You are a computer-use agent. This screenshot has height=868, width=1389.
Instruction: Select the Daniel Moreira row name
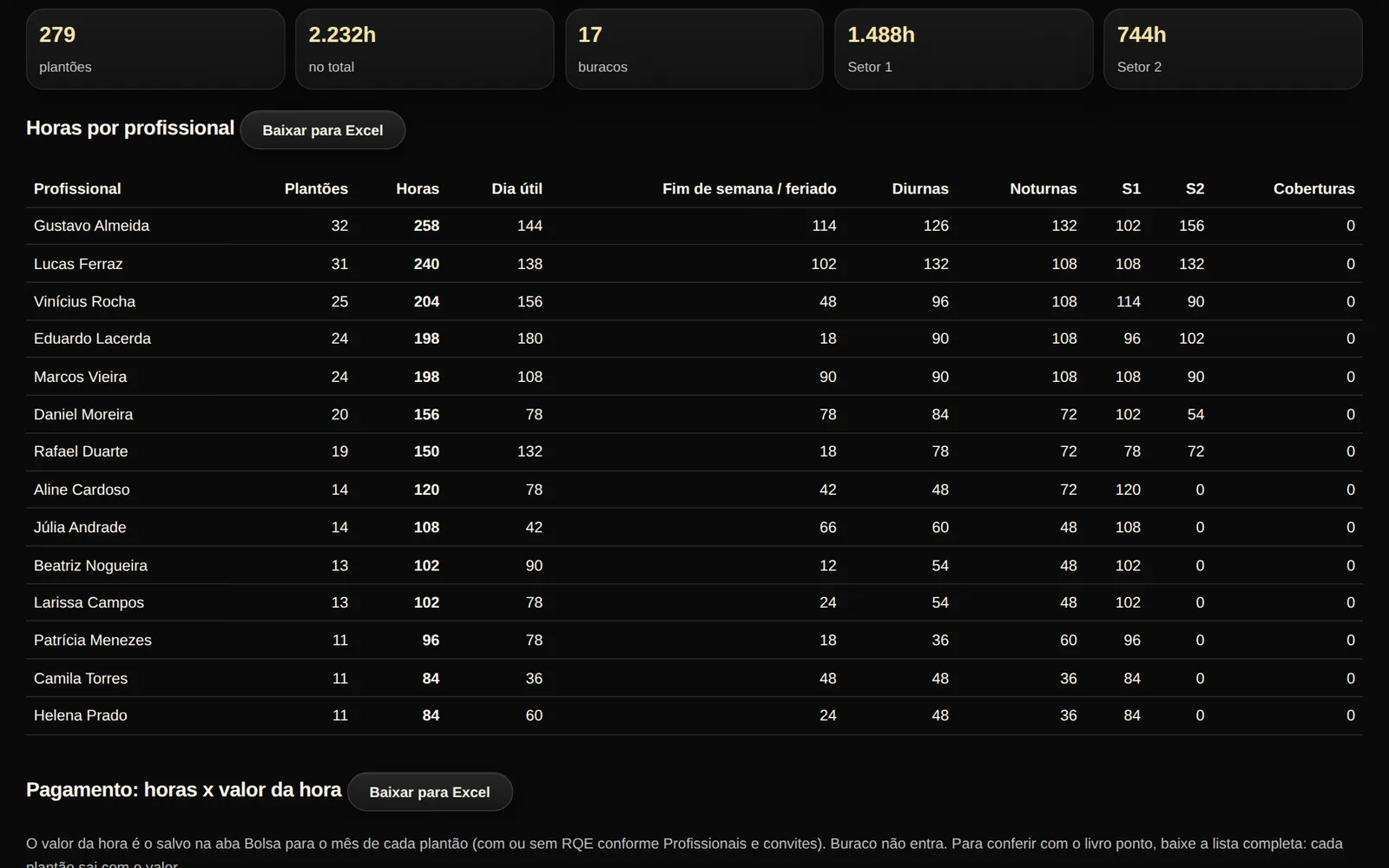83,414
